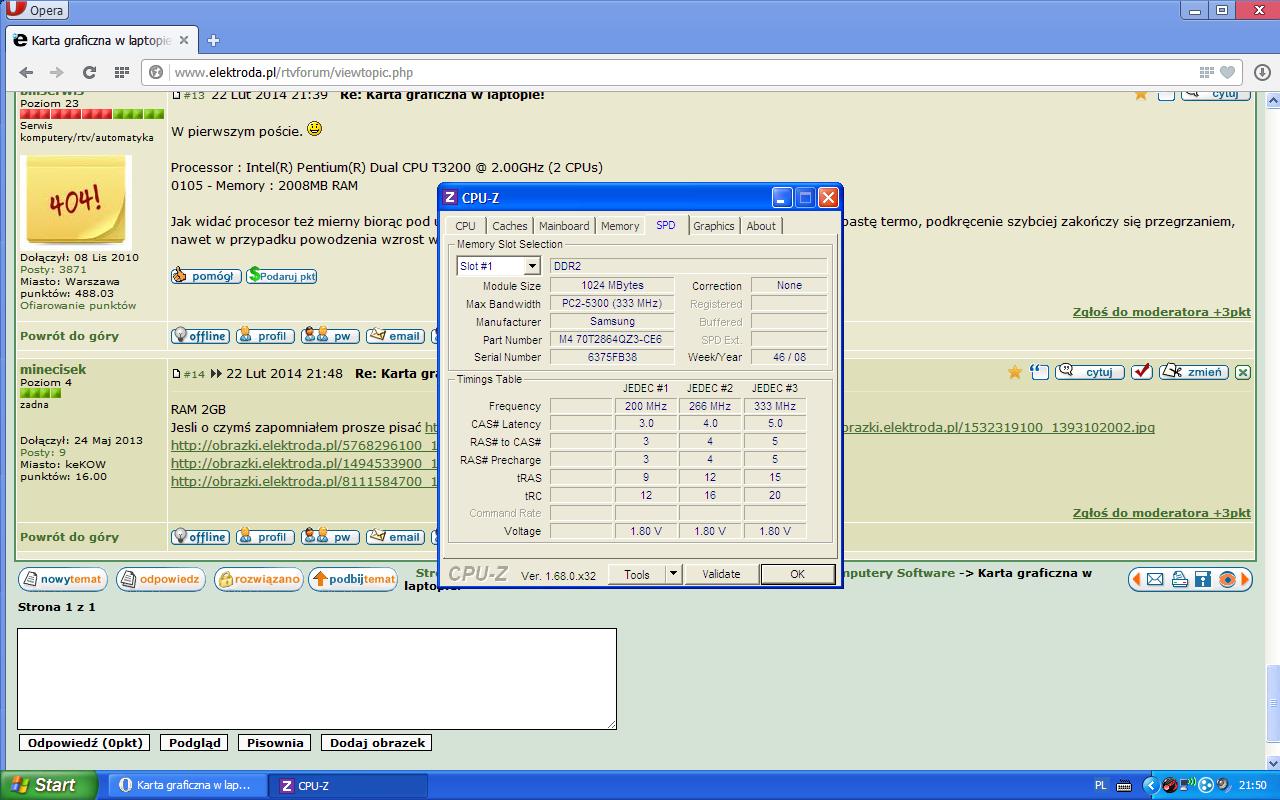Click the 'nowy temat' new topic button

pos(63,579)
